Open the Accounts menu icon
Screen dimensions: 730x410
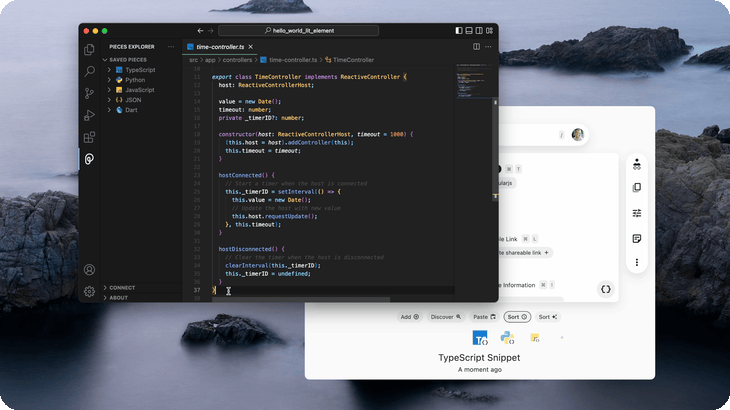[x=89, y=269]
